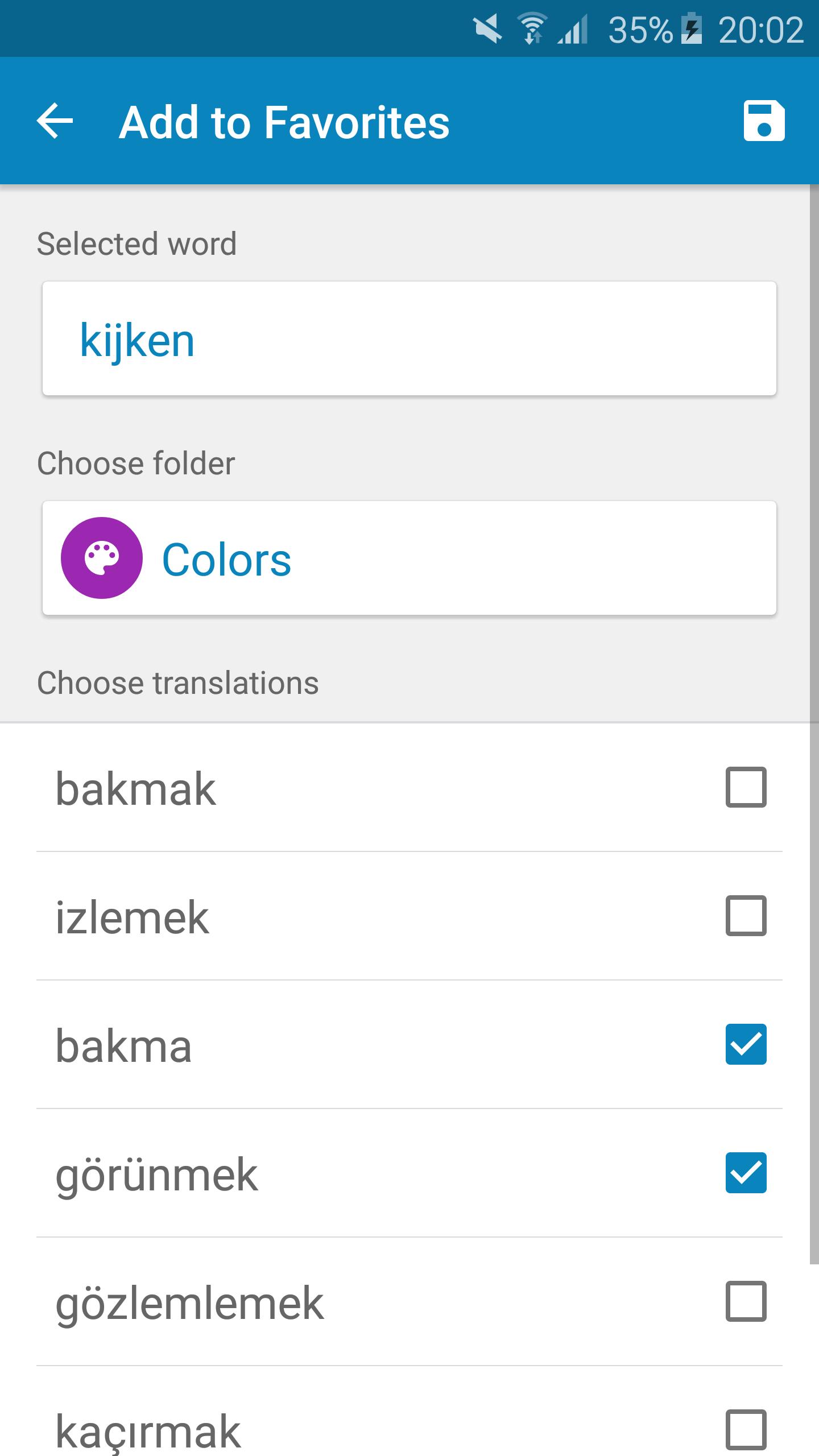Uncheck the bakma translation
This screenshot has height=1456, width=819.
pyautogui.click(x=746, y=1044)
